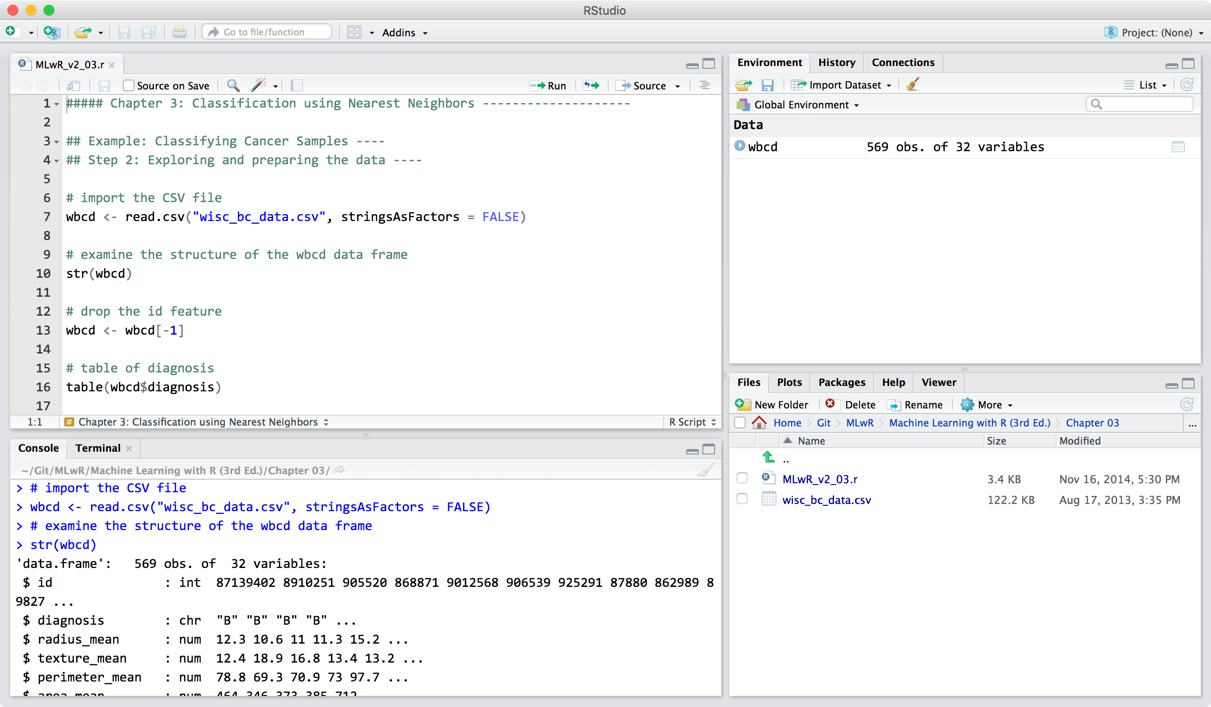Collapse the code fold arrow on line 1

click(57, 104)
